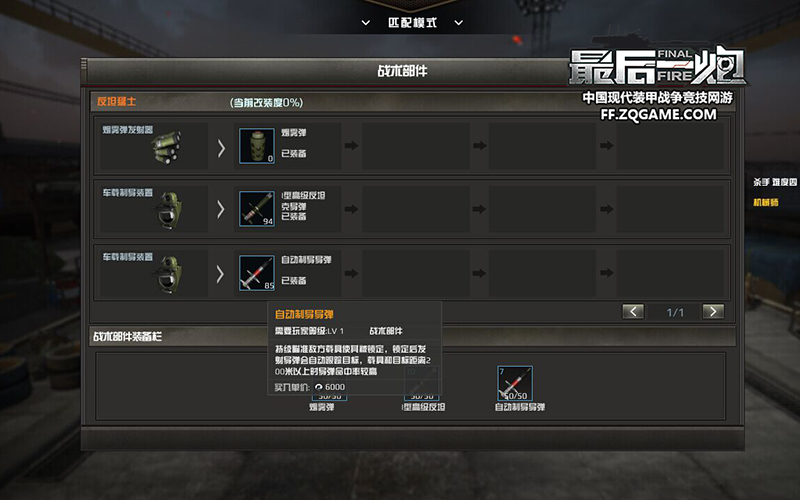Image resolution: width=800 pixels, height=500 pixels.
Task: Click the 车载制导装置 device in third row
Action: [x=170, y=274]
